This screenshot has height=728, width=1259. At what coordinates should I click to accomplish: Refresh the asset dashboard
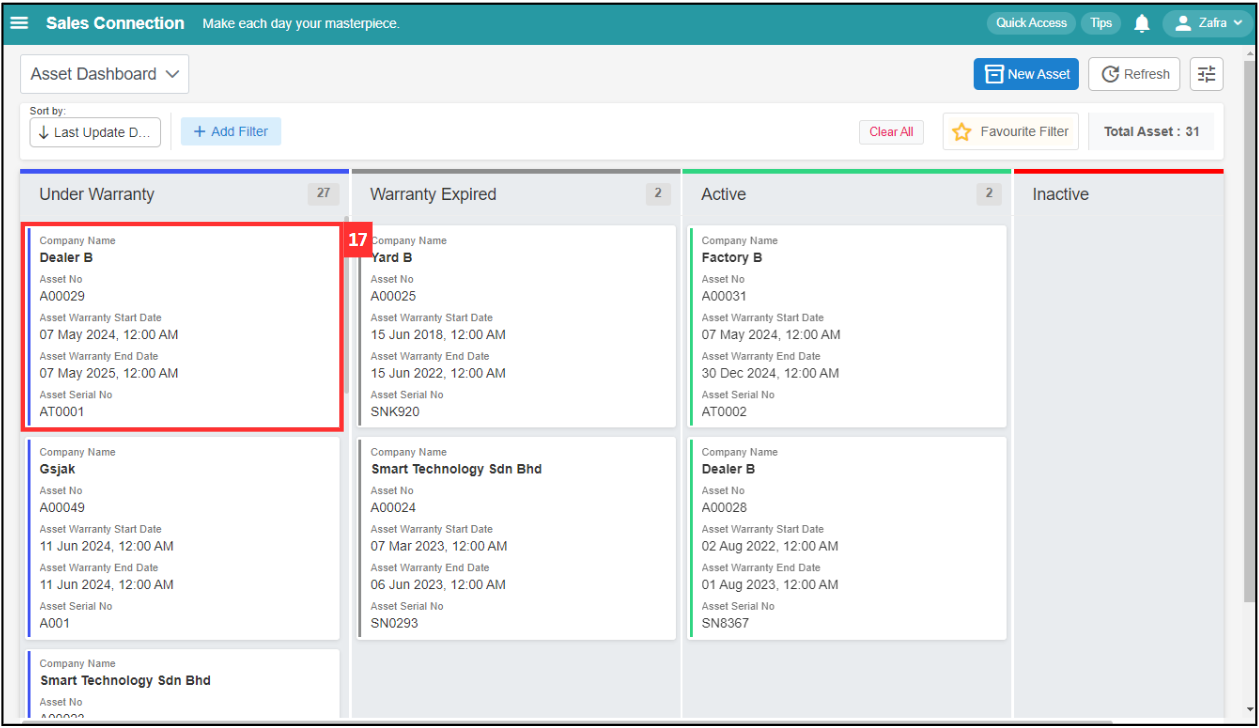[x=1134, y=74]
